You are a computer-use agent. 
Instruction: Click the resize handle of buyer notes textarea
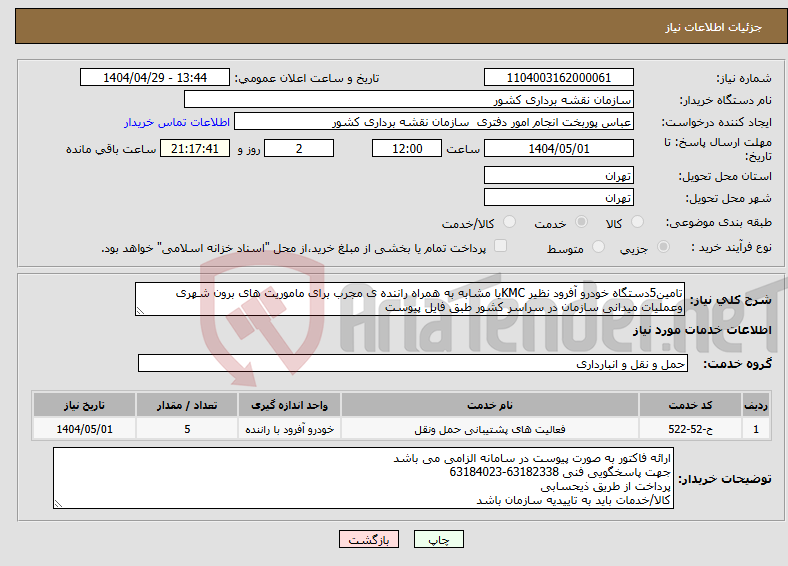tap(58, 503)
